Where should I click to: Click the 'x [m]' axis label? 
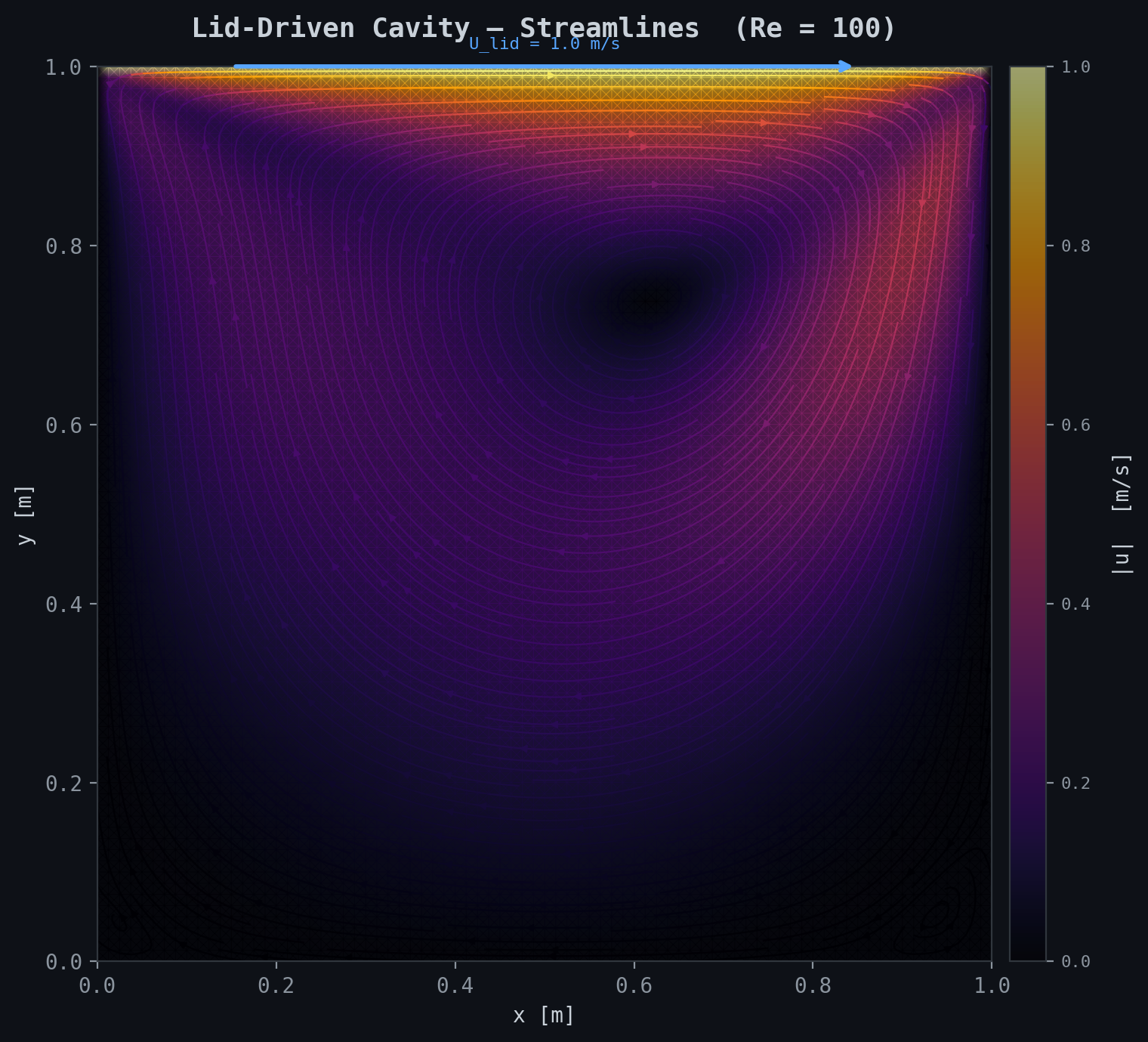coord(544,1016)
